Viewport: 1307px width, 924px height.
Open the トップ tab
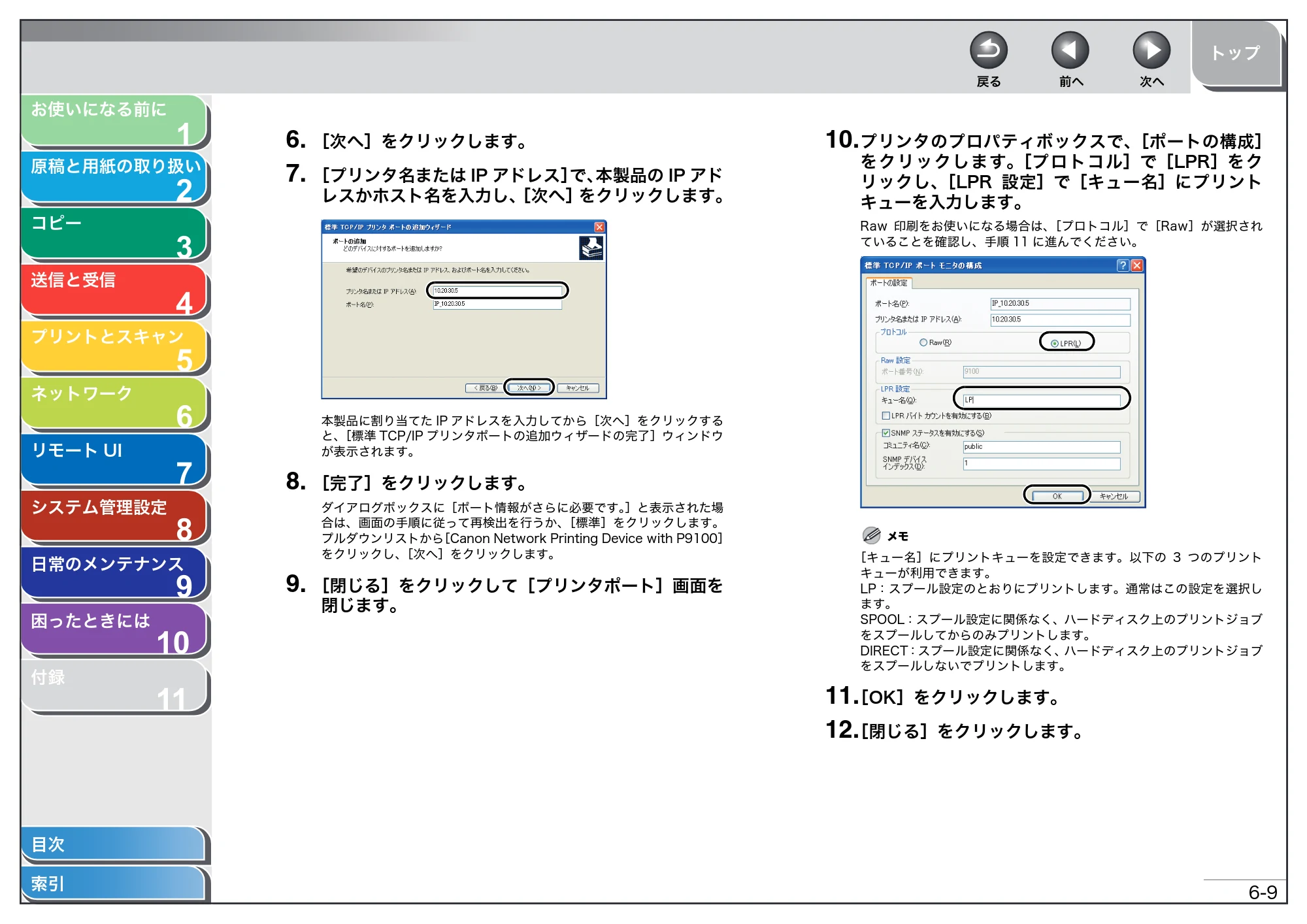(1236, 54)
